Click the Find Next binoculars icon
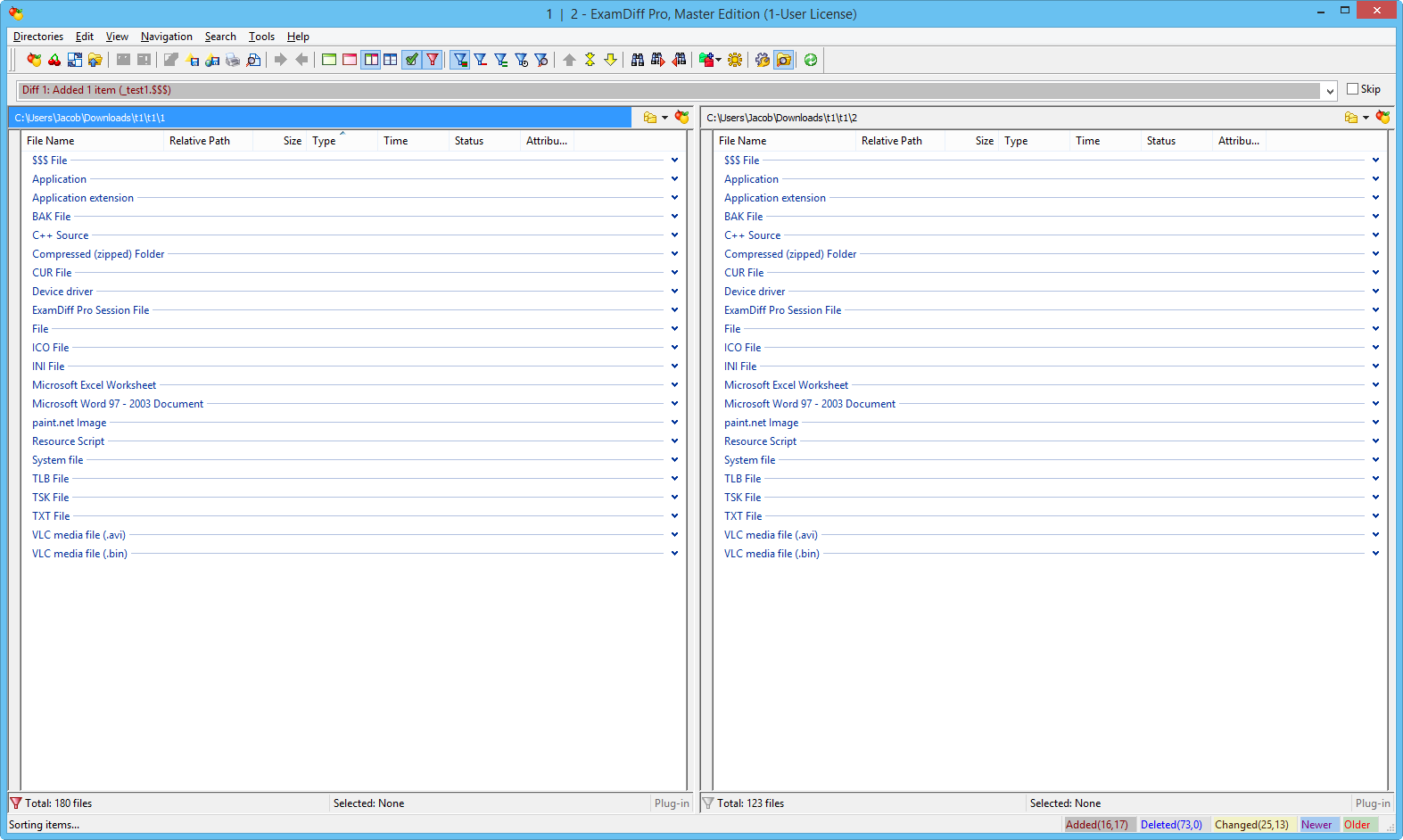Image resolution: width=1403 pixels, height=840 pixels. pos(658,60)
